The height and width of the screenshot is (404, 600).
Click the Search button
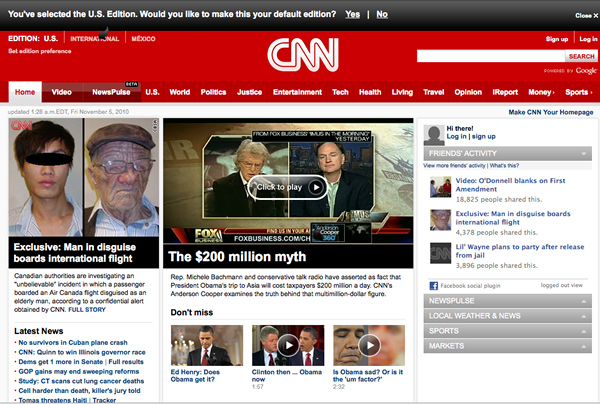[581, 56]
